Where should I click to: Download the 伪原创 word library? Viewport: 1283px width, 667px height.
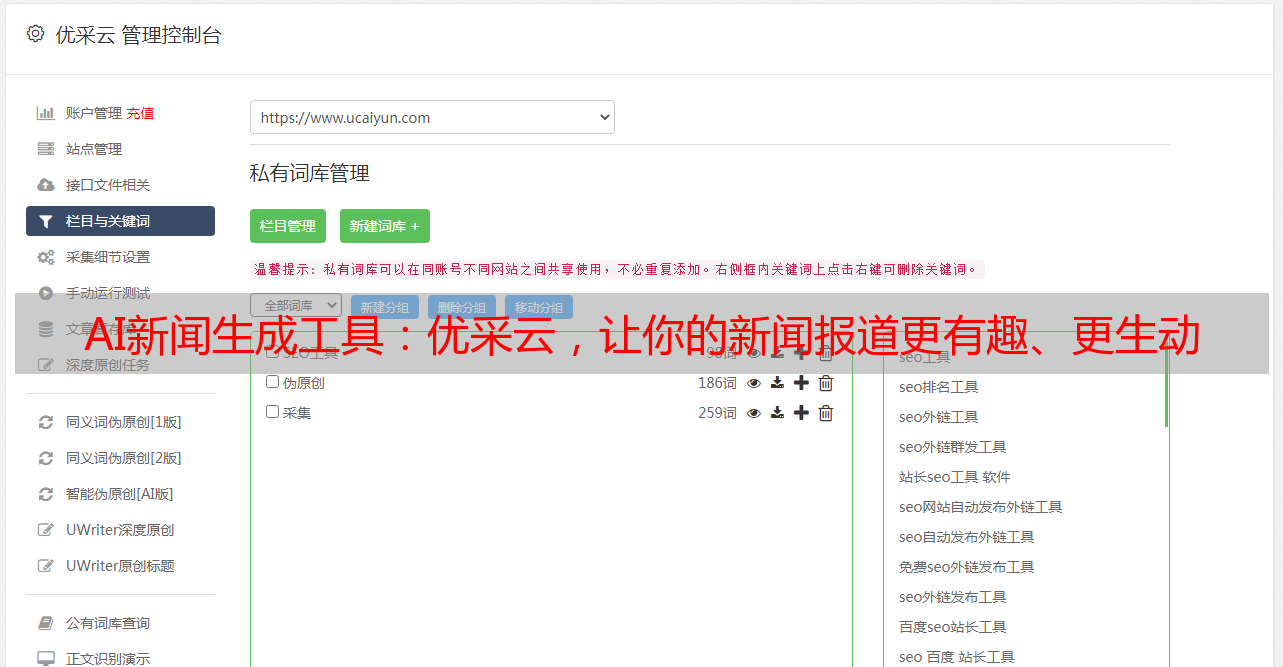point(777,383)
